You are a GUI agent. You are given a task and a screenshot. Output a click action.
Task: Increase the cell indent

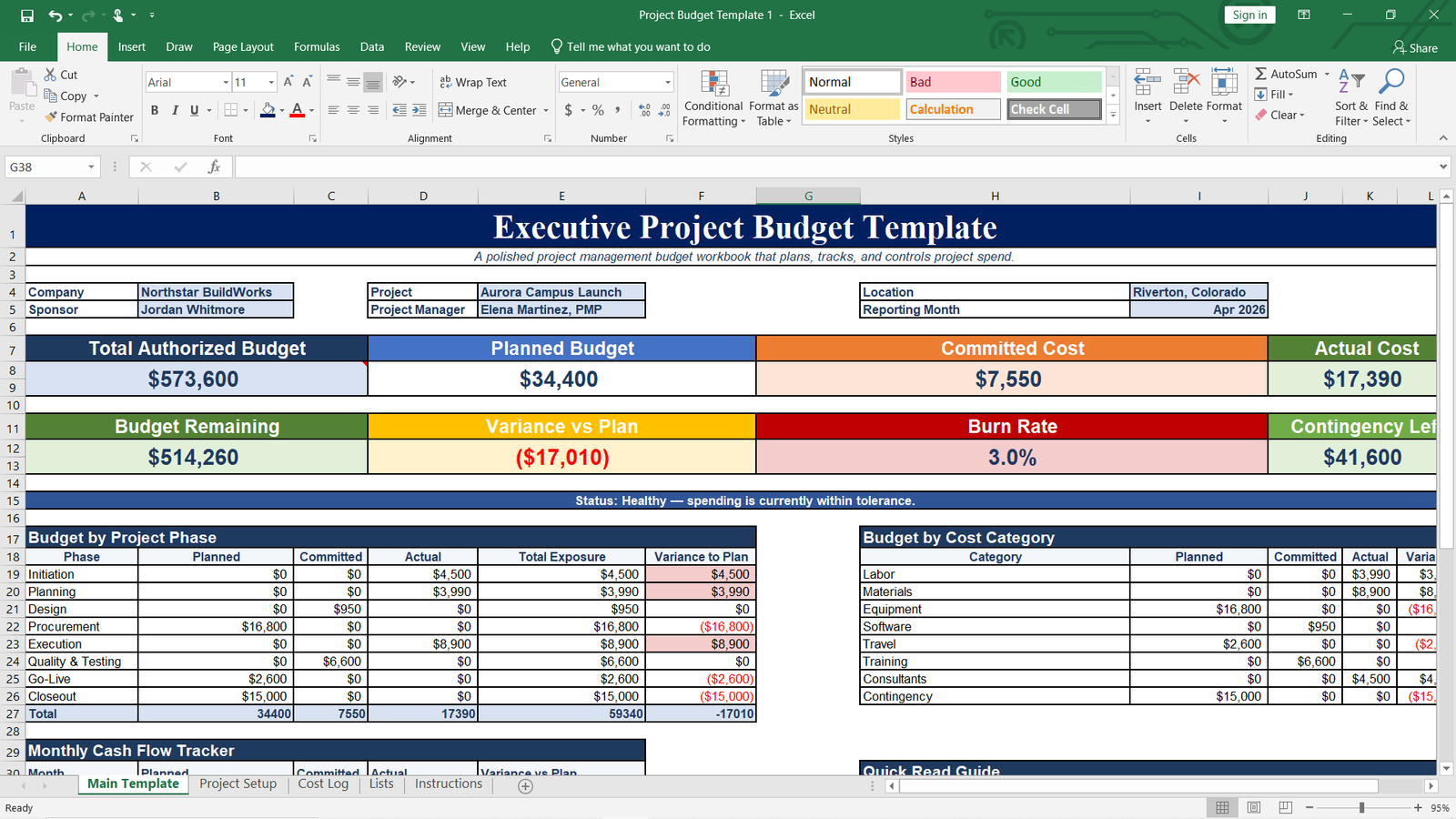[x=419, y=110]
